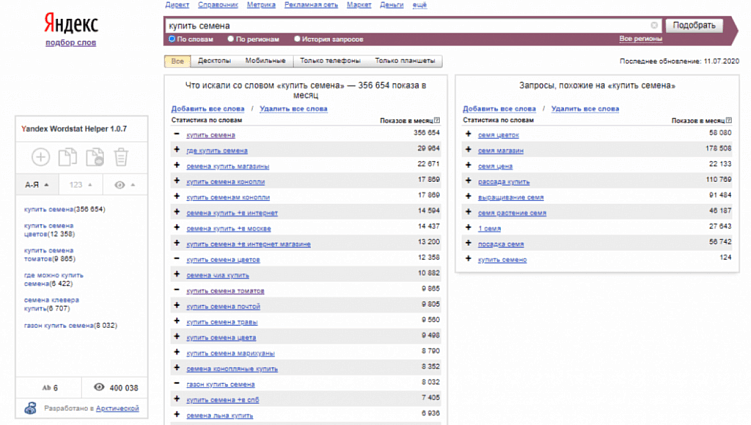This screenshot has height=425, width=751.
Task: Switch to the 'Только планшеты' tab
Action: pyautogui.click(x=405, y=61)
